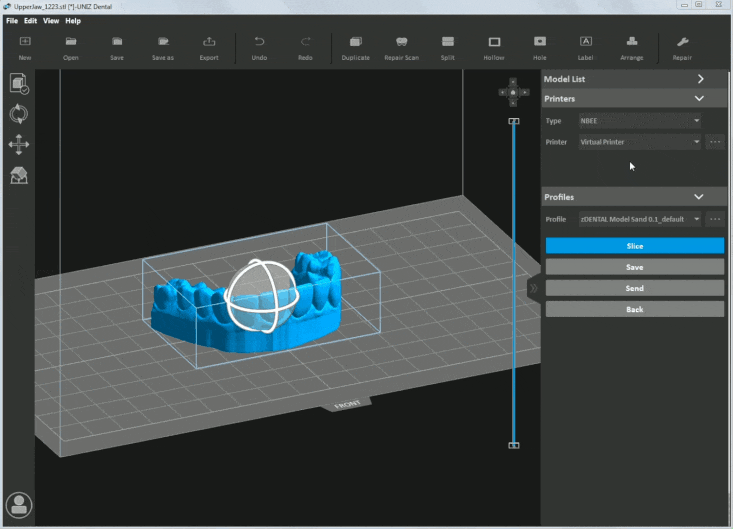
Task: Click the Export toolbar icon
Action: [x=209, y=42]
